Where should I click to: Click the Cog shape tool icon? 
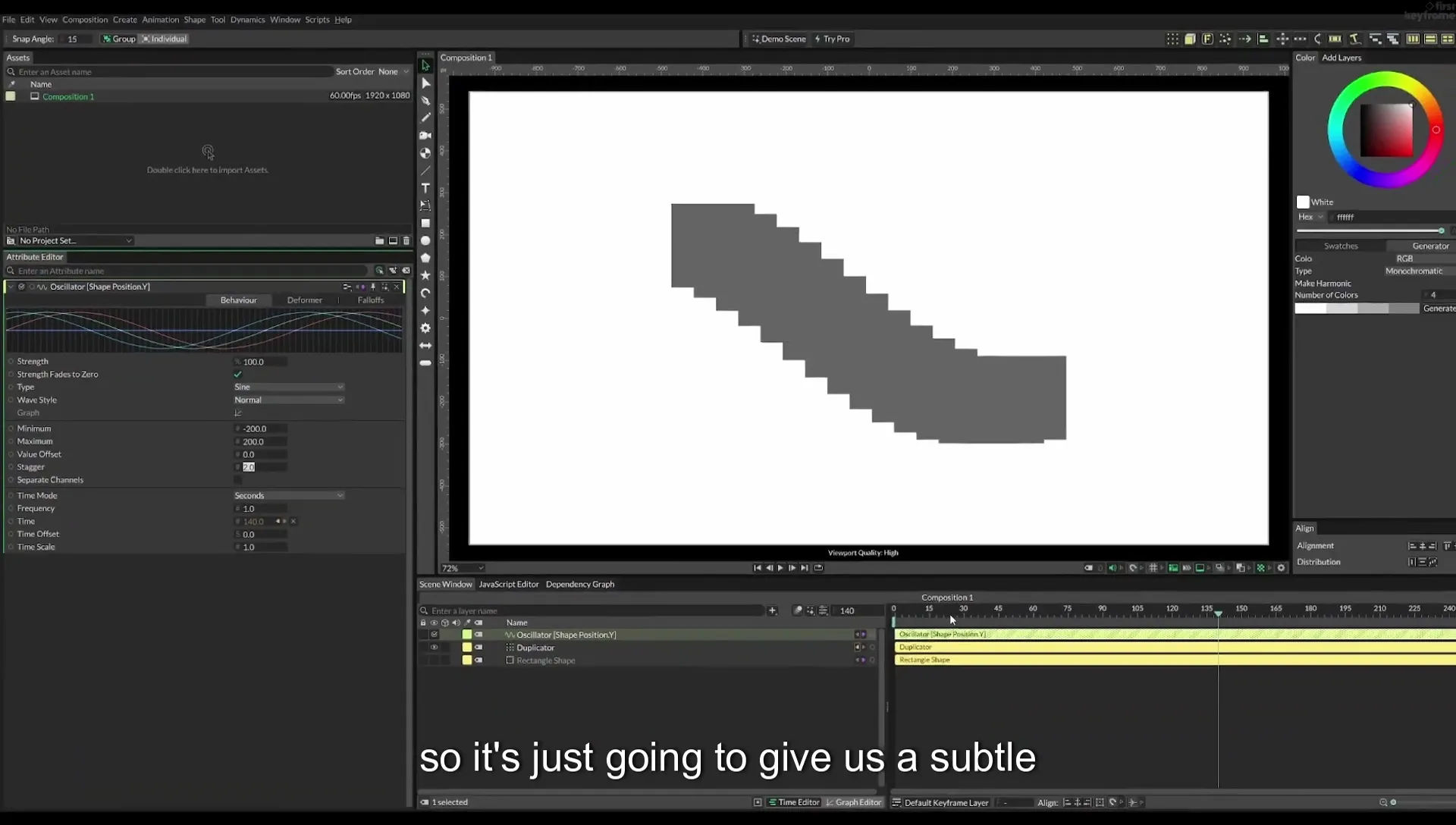click(425, 328)
